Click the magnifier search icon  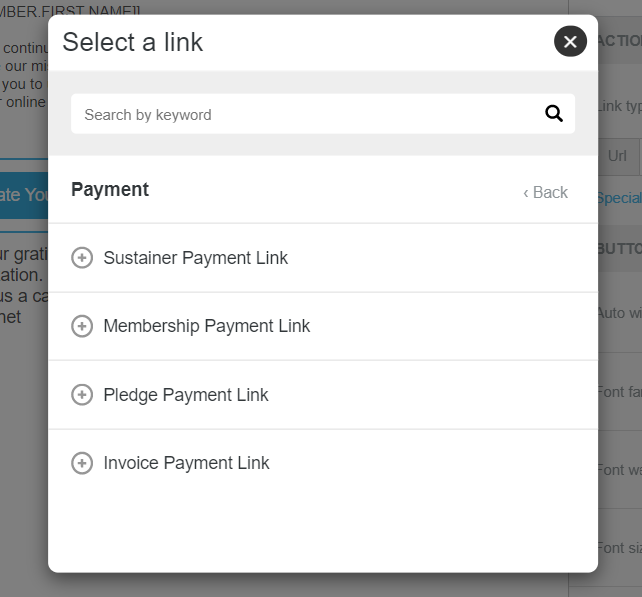(x=554, y=113)
